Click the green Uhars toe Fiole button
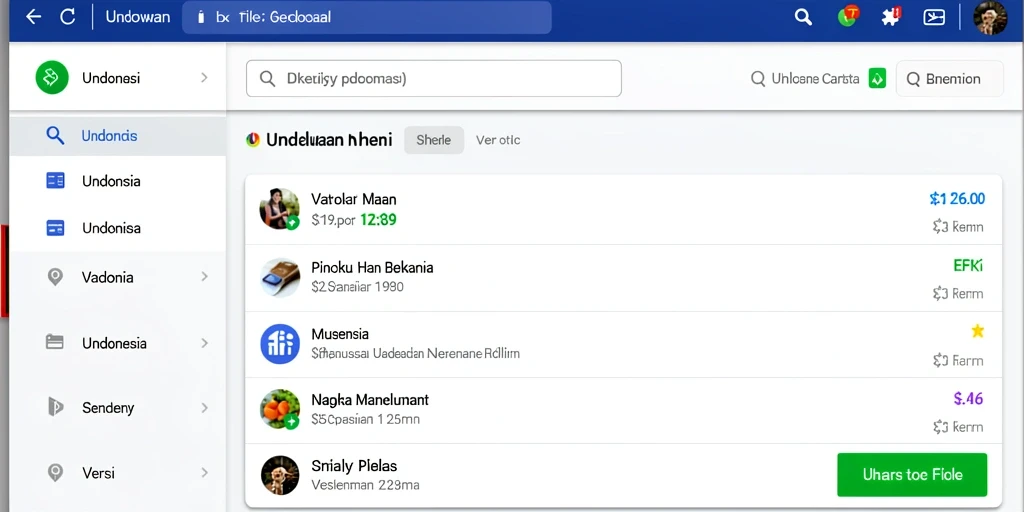 point(912,475)
